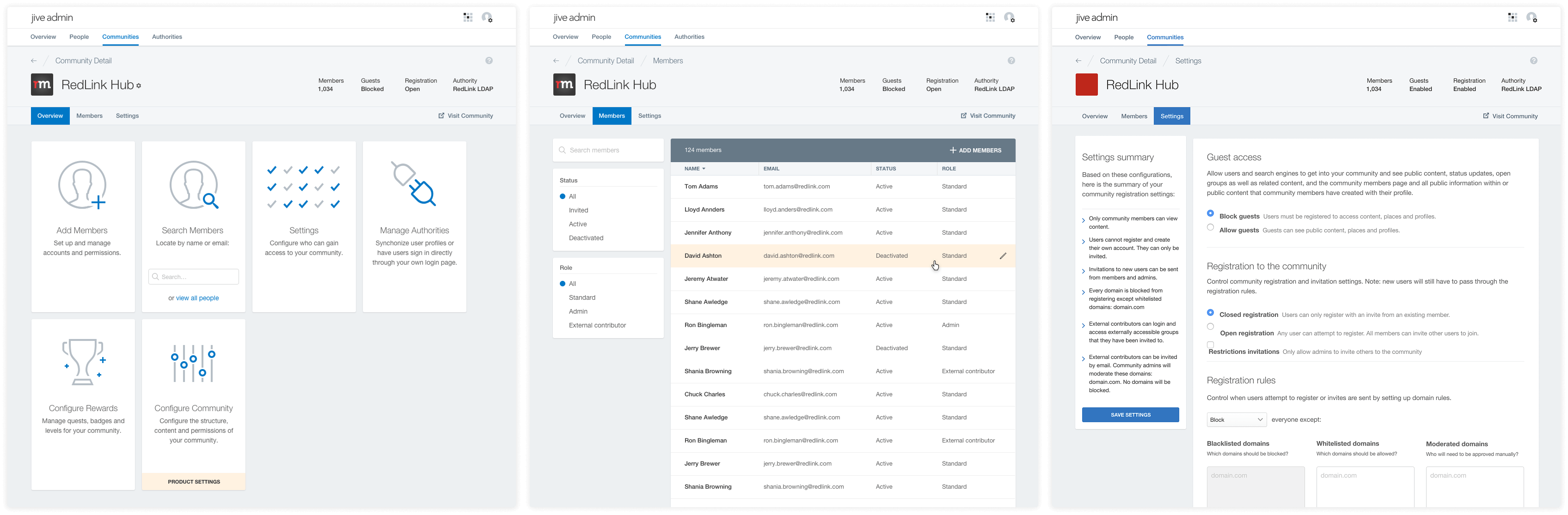Click inside the Blacklisted domains input field
The width and height of the screenshot is (1568, 515).
[x=1255, y=486]
